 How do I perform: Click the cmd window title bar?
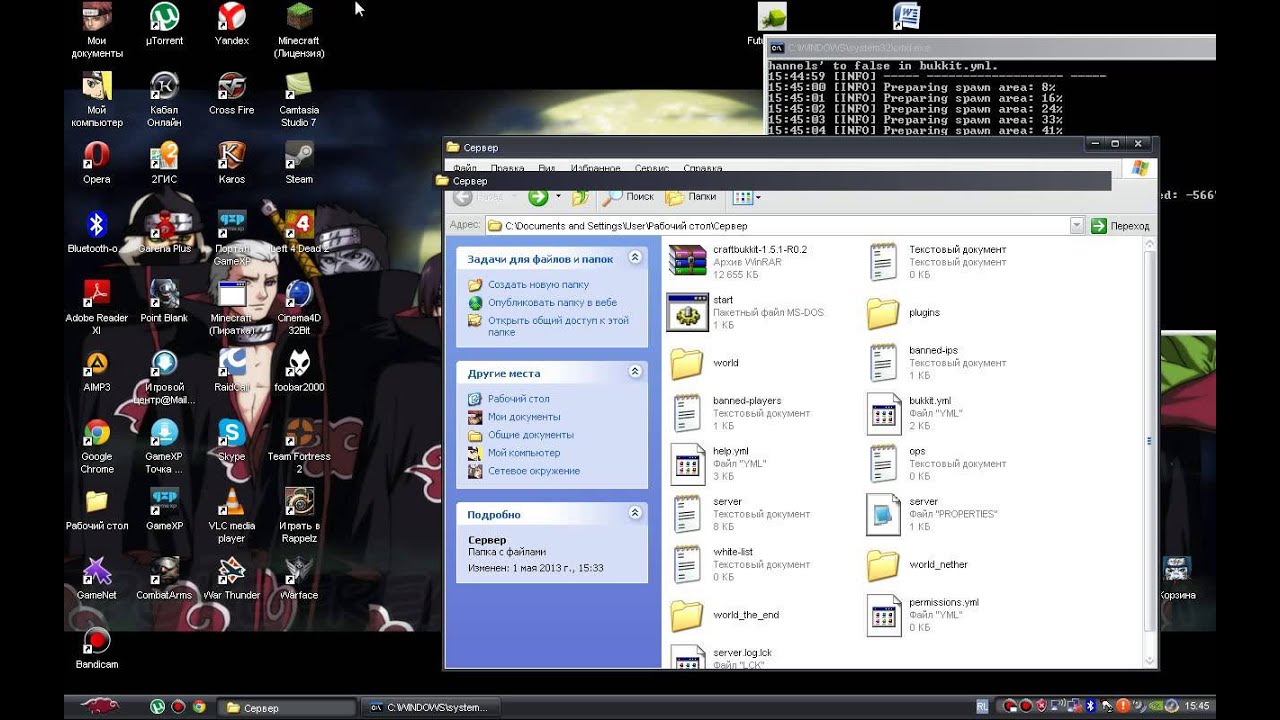click(990, 47)
